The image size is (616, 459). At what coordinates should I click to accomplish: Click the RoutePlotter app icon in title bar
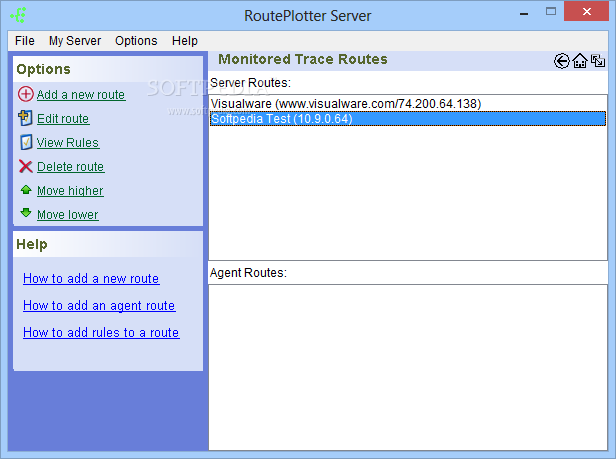(x=18, y=16)
